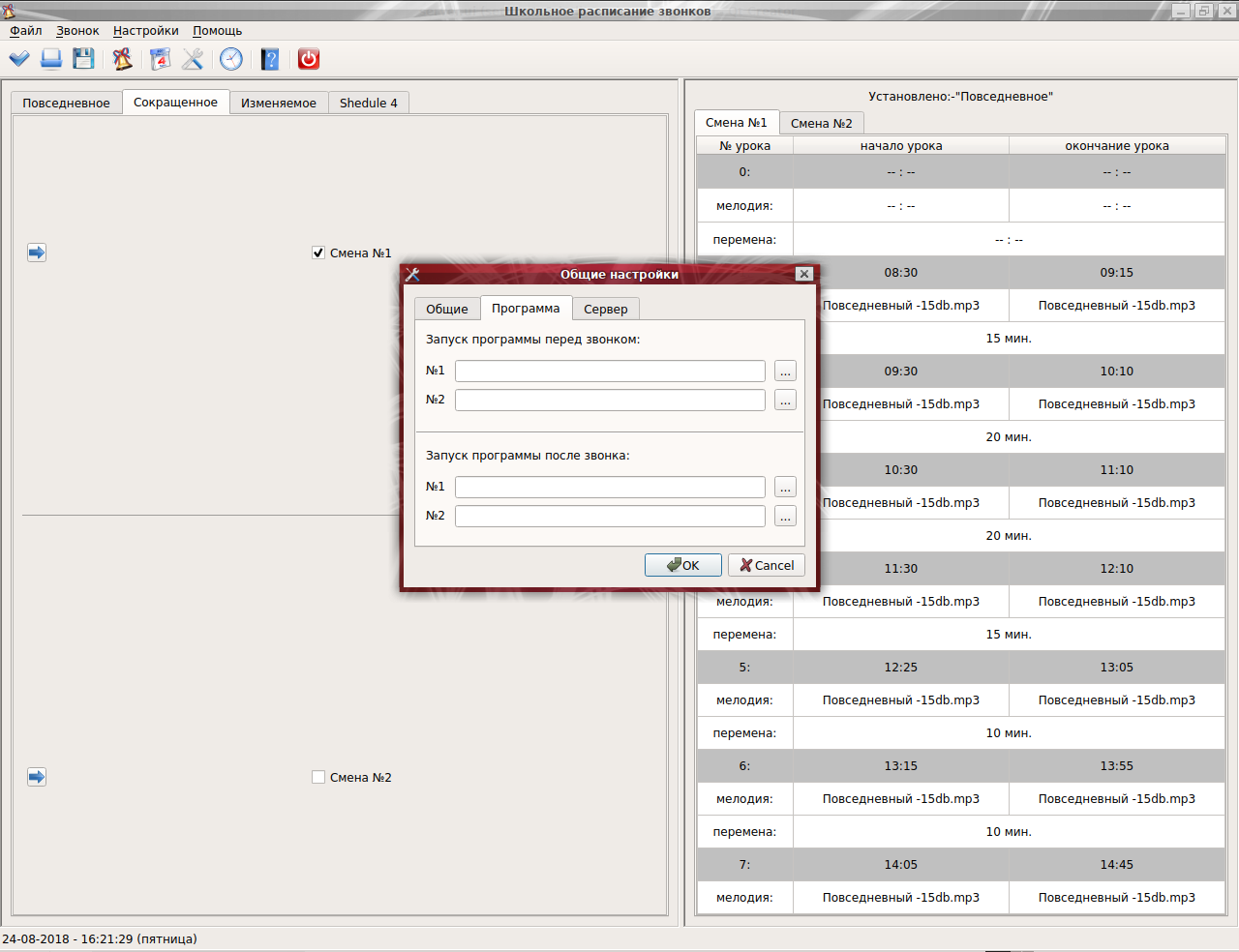Click the bell icon in toolbar
The image size is (1239, 952).
tap(122, 59)
